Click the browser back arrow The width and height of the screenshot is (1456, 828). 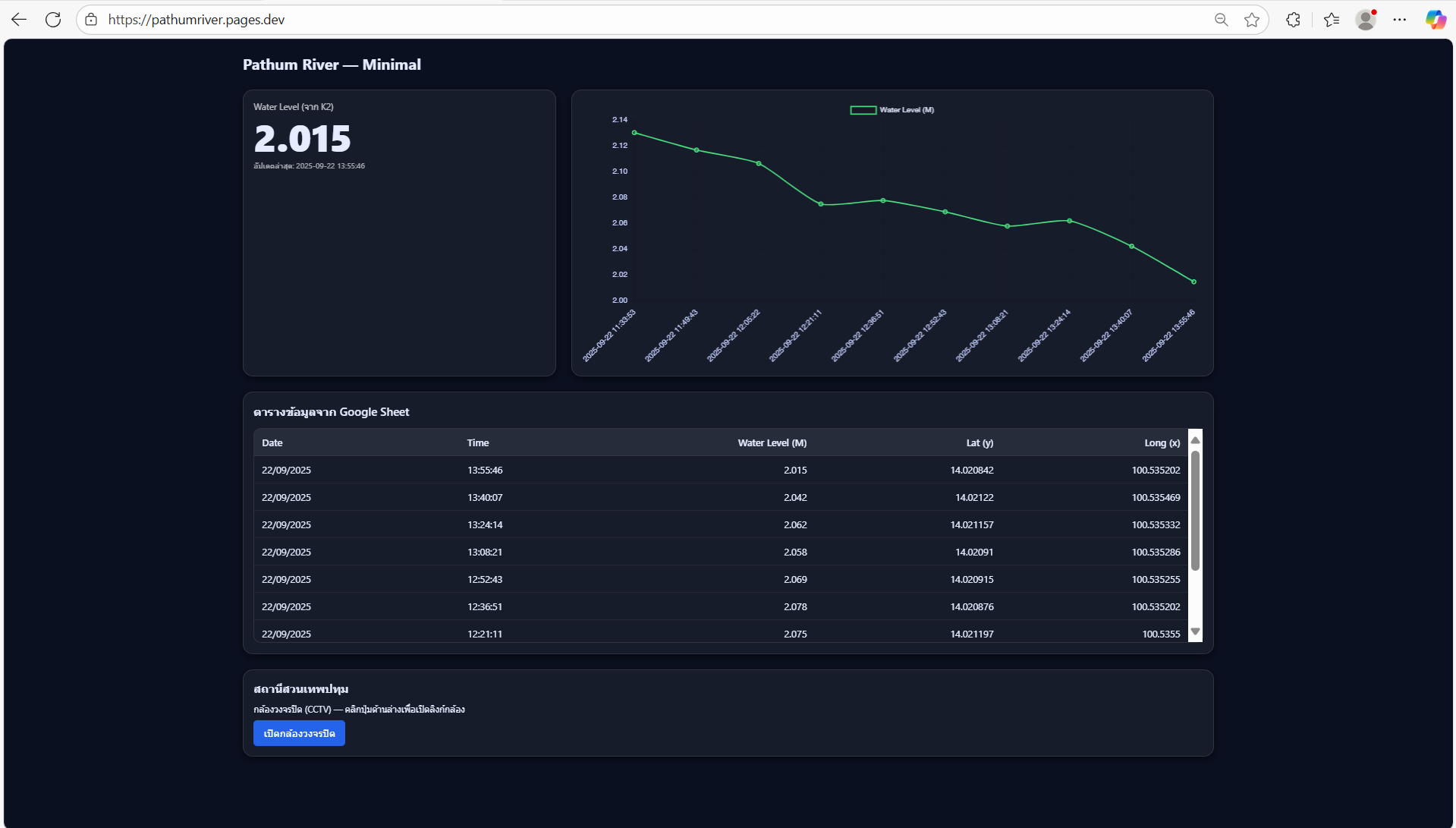[19, 20]
